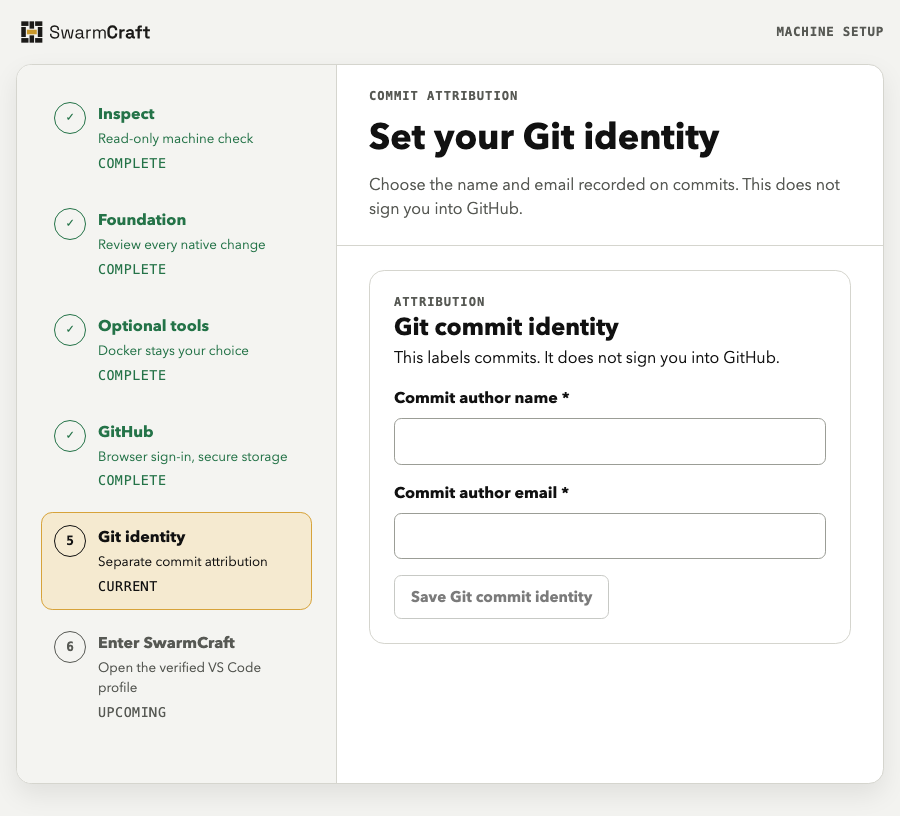Open the Foundation step
Viewport: 900px width, 816px height.
(176, 244)
